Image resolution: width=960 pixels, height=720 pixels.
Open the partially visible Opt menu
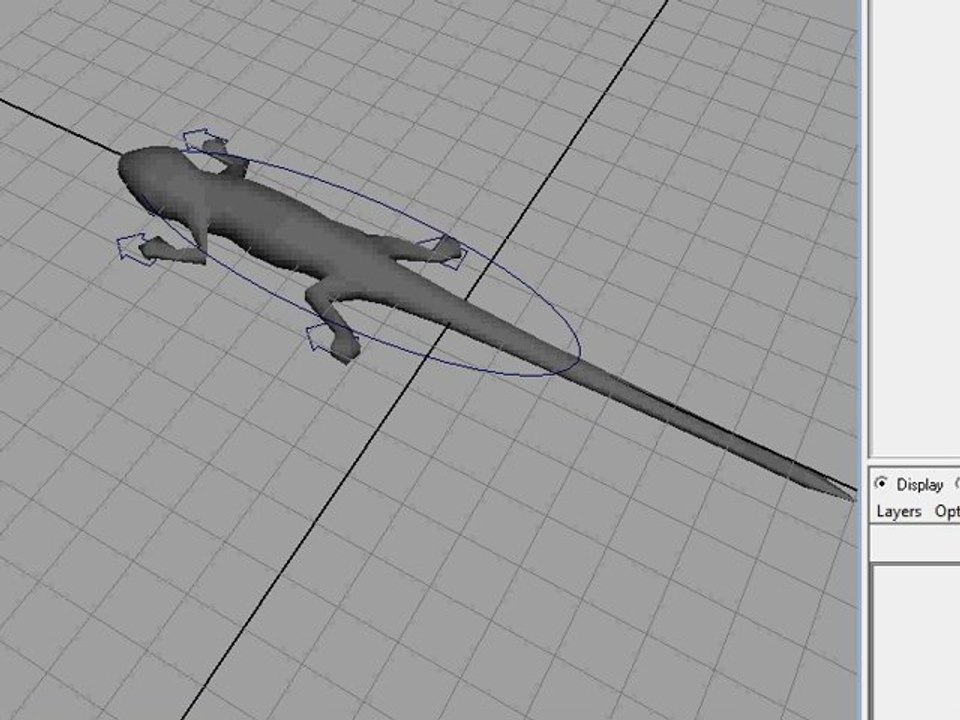[x=947, y=511]
